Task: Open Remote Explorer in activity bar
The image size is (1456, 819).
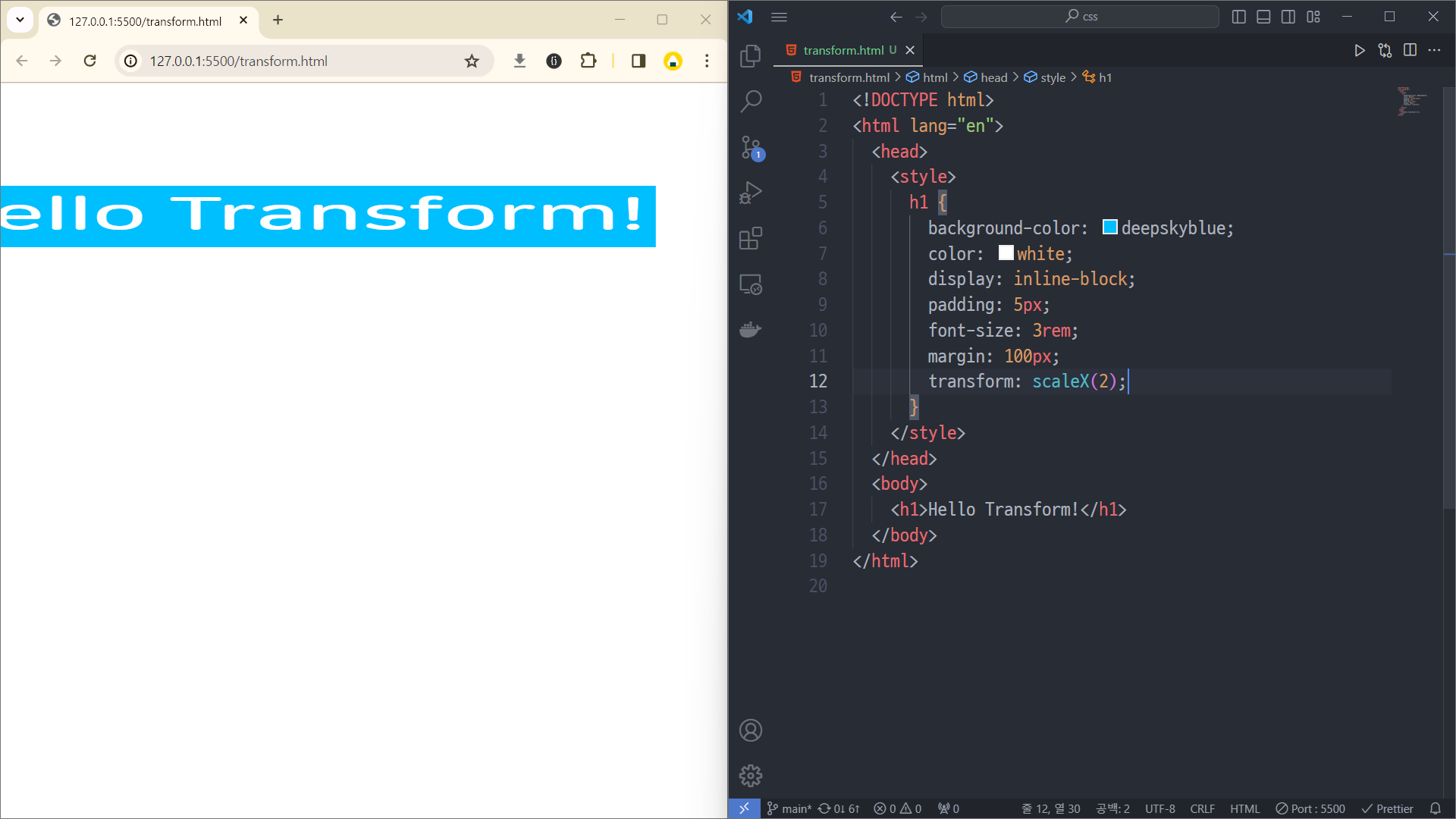Action: coord(750,284)
